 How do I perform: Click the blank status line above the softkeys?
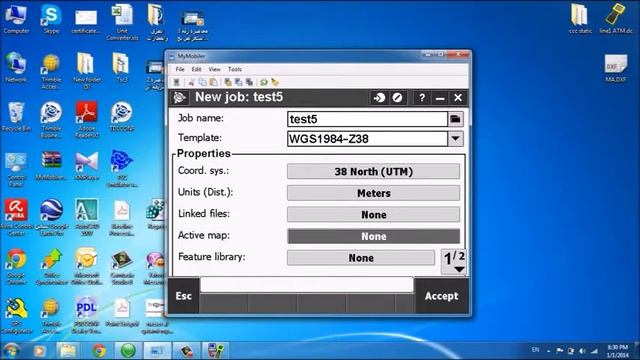coord(307,284)
